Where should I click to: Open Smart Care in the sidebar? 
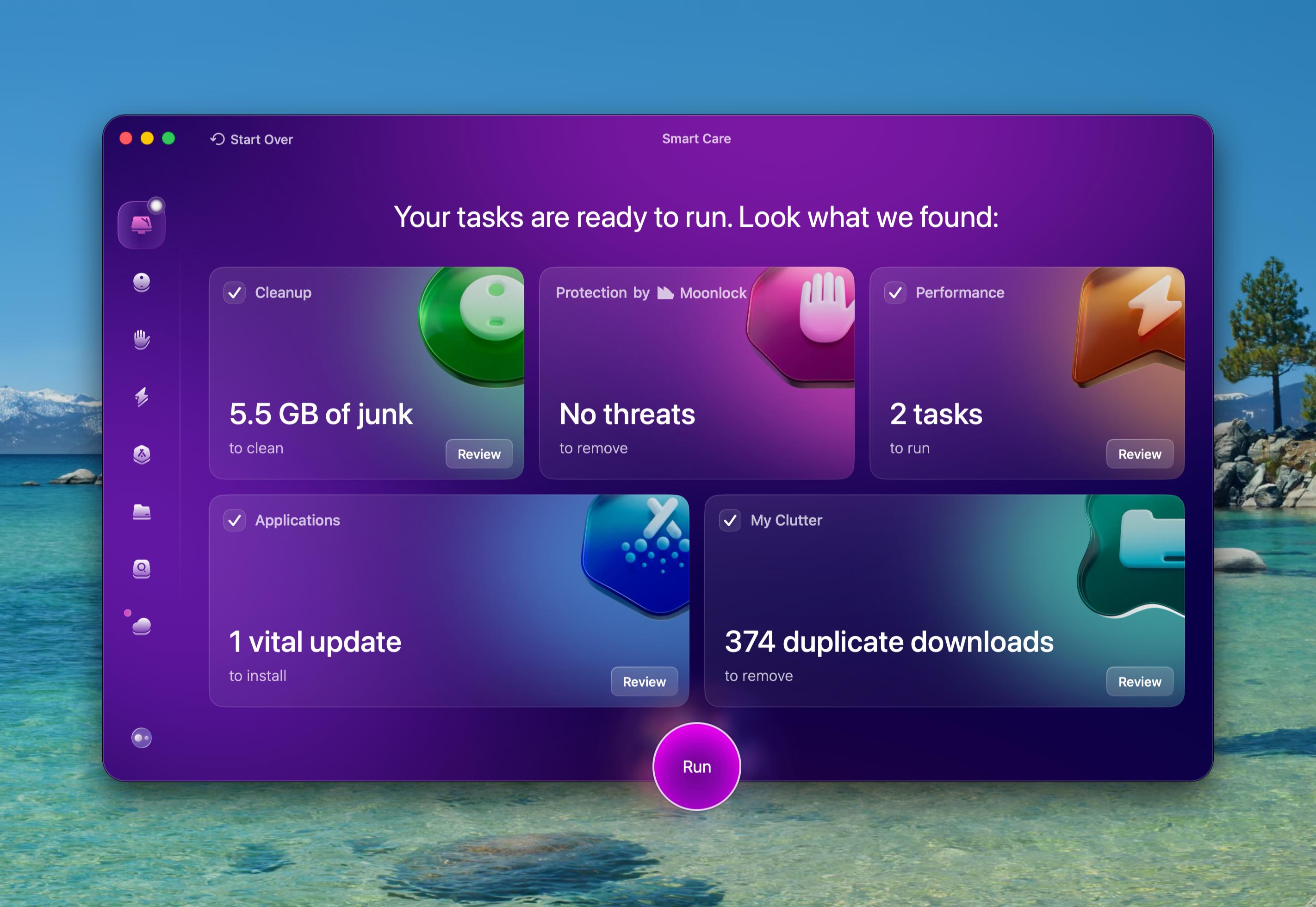141,225
